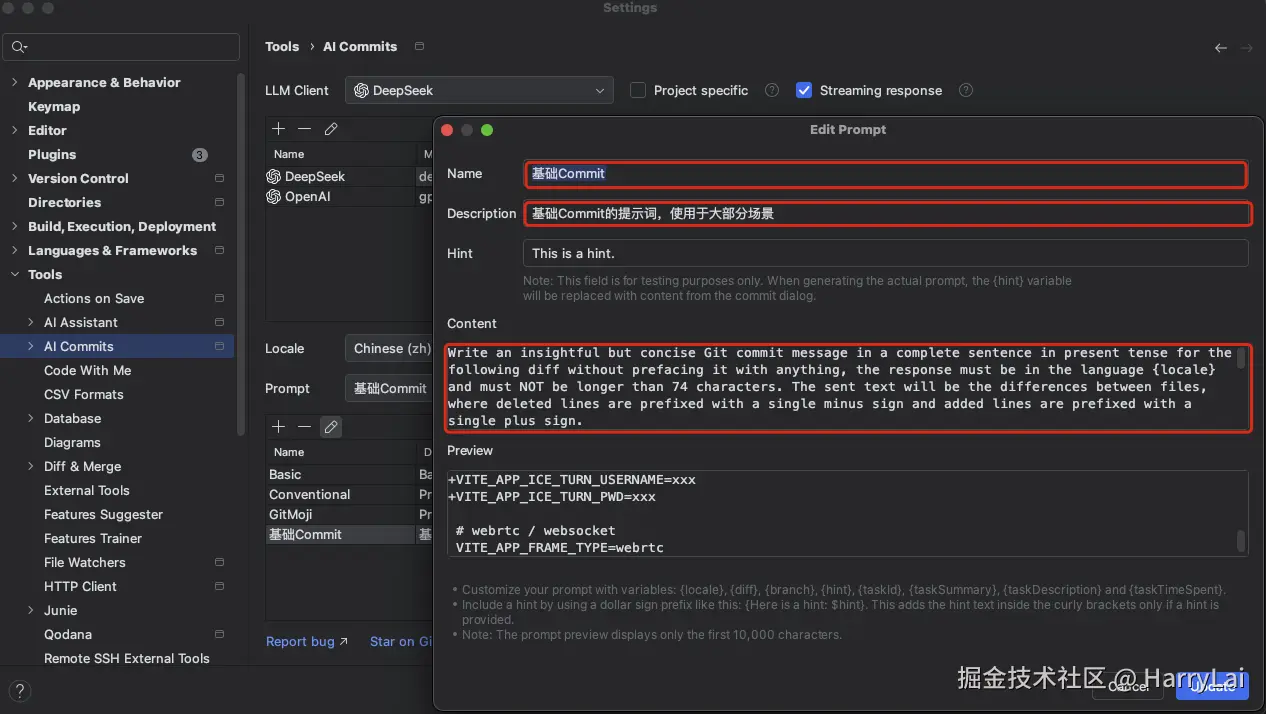Click the Description field in Edit Prompt
This screenshot has height=714, width=1266.
[x=888, y=213]
